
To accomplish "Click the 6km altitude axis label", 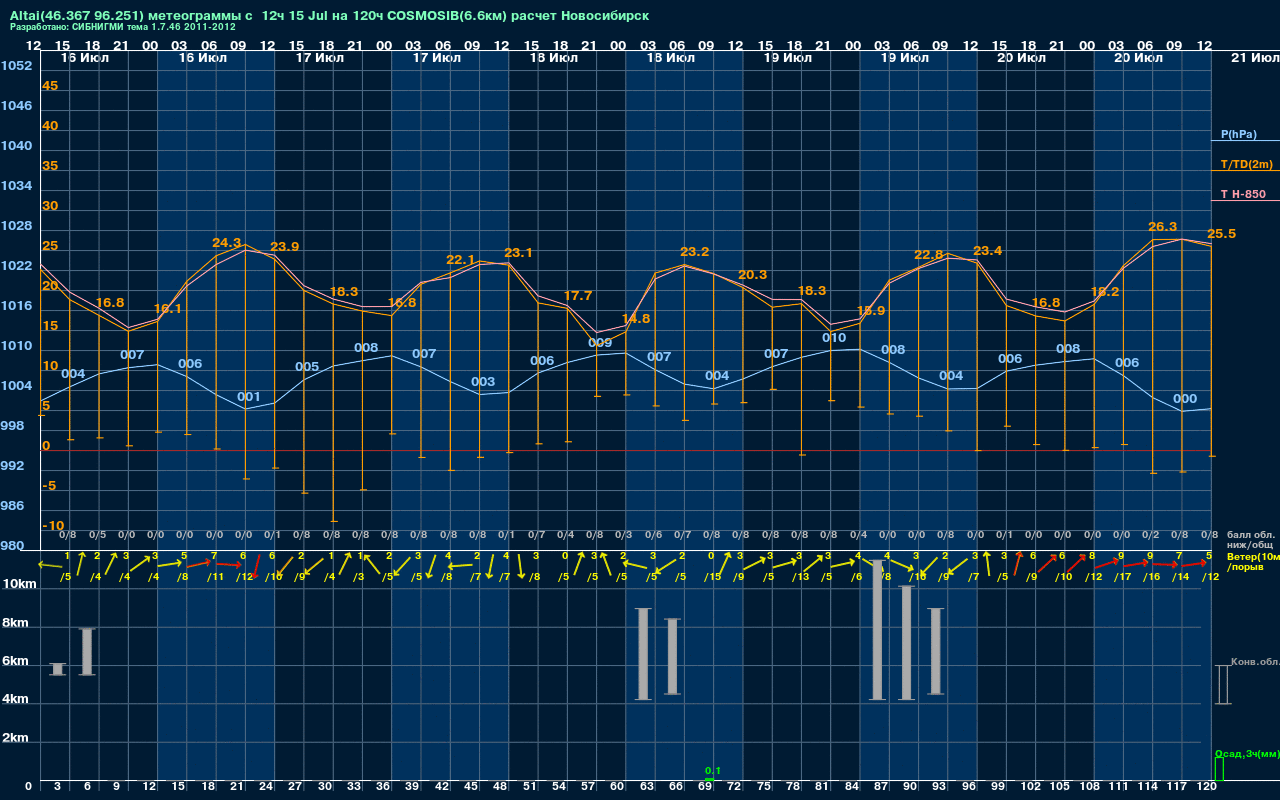I will [x=16, y=661].
